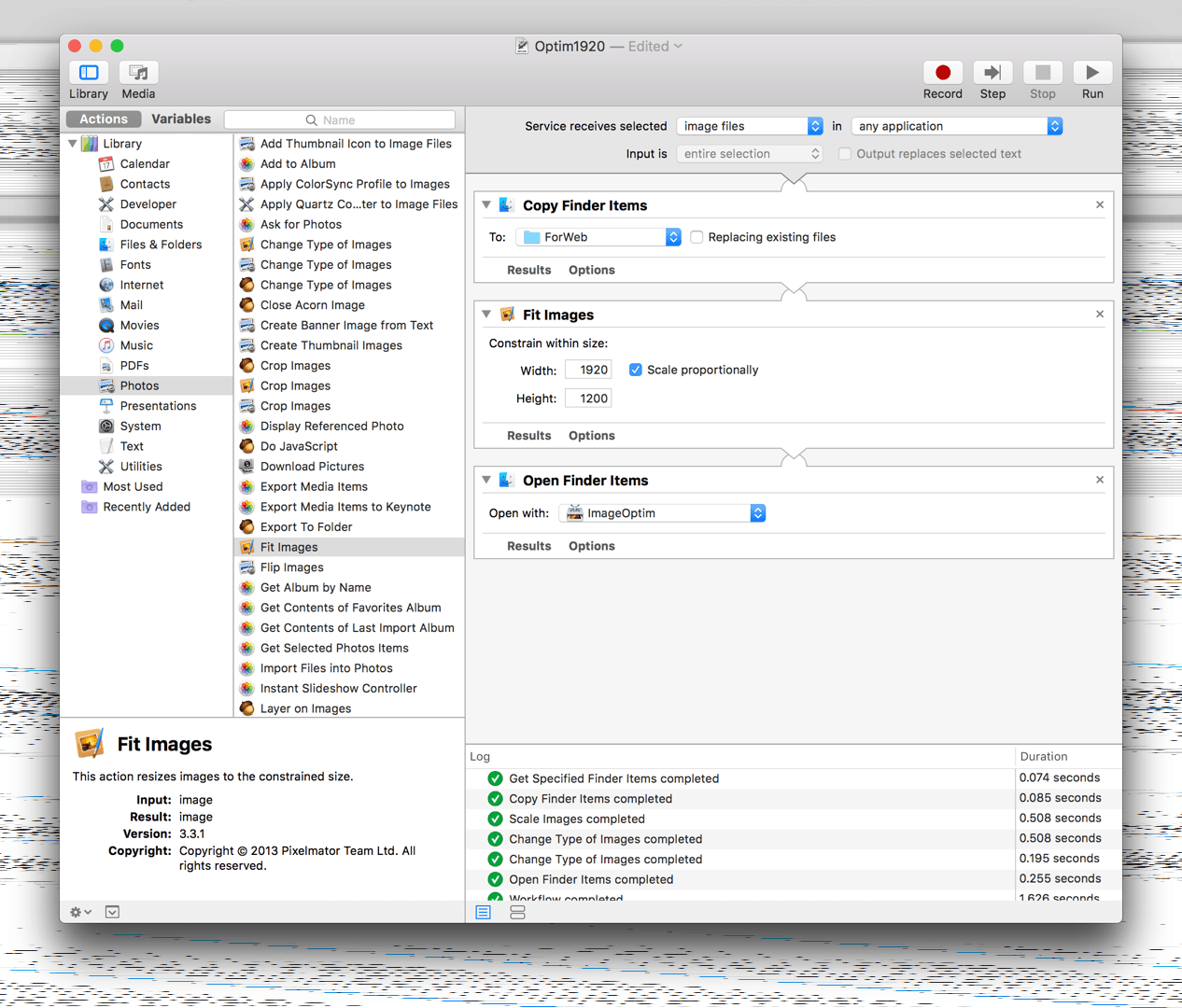Click the Step toolbar icon

[x=992, y=73]
